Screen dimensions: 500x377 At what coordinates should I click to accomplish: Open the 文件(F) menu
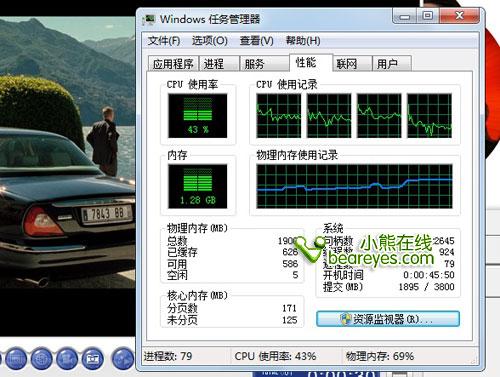(164, 41)
